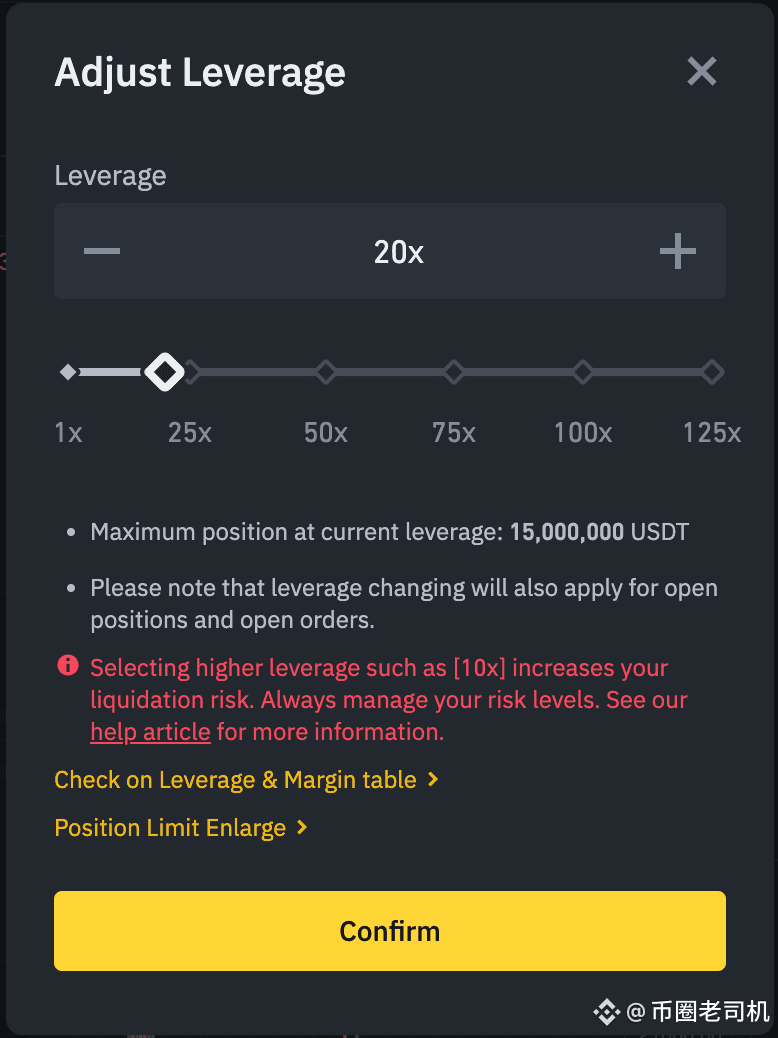The width and height of the screenshot is (778, 1038).
Task: Click the 50x label under slider
Action: 326,433
